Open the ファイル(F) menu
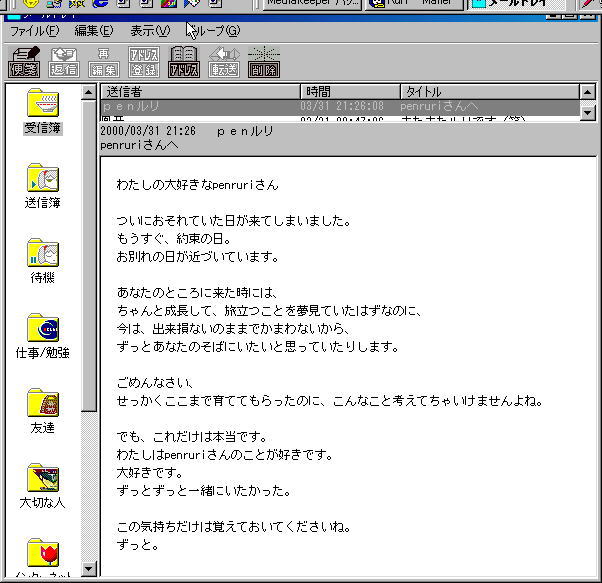The height and width of the screenshot is (583, 602). coord(34,31)
